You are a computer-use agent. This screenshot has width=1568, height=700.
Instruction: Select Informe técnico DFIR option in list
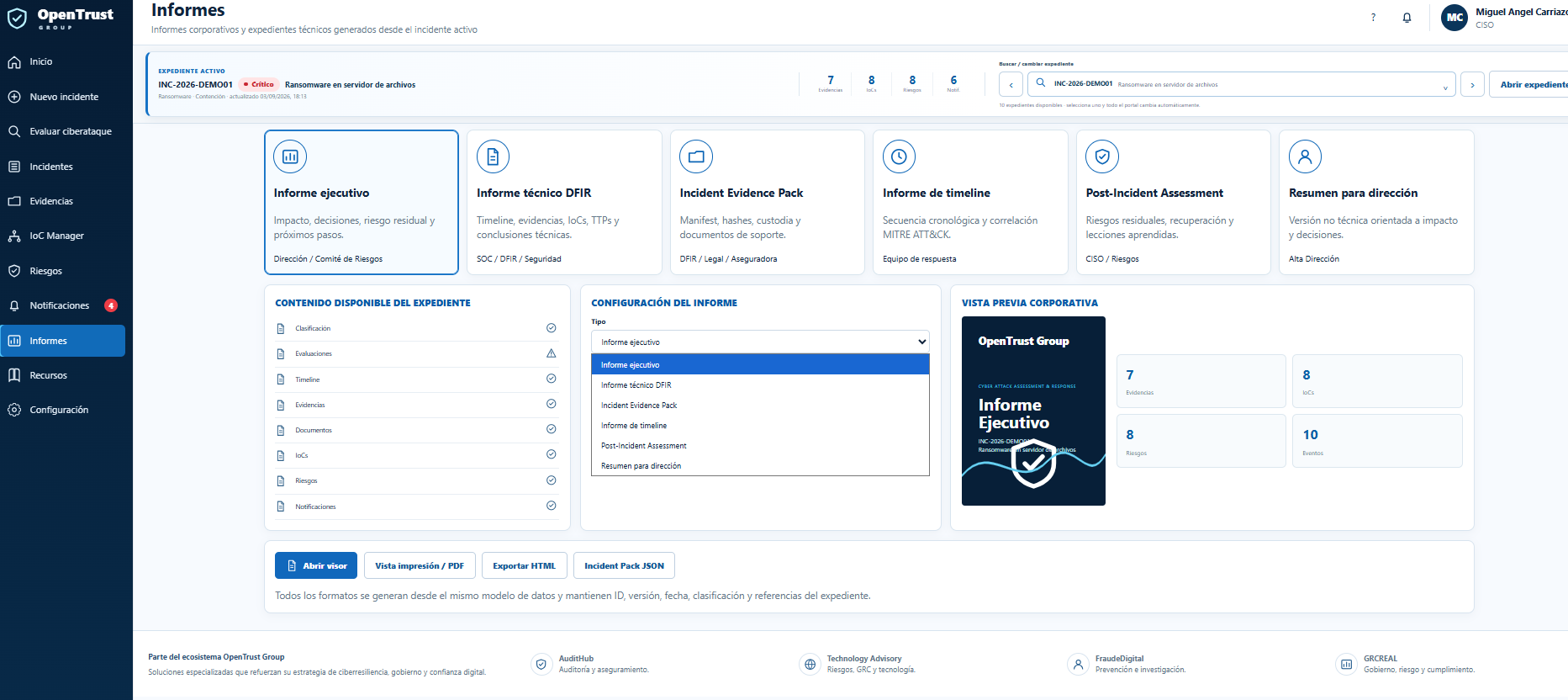pyautogui.click(x=760, y=385)
